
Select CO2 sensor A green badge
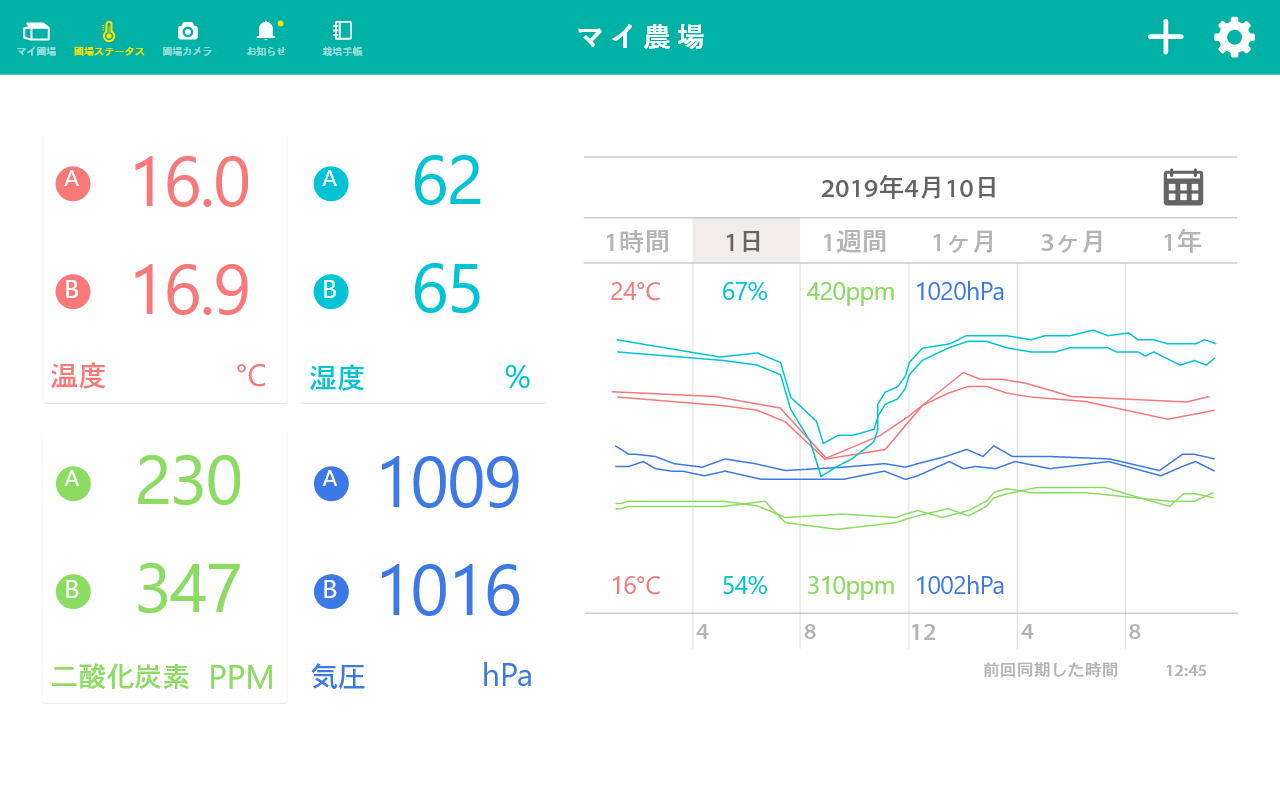point(73,483)
